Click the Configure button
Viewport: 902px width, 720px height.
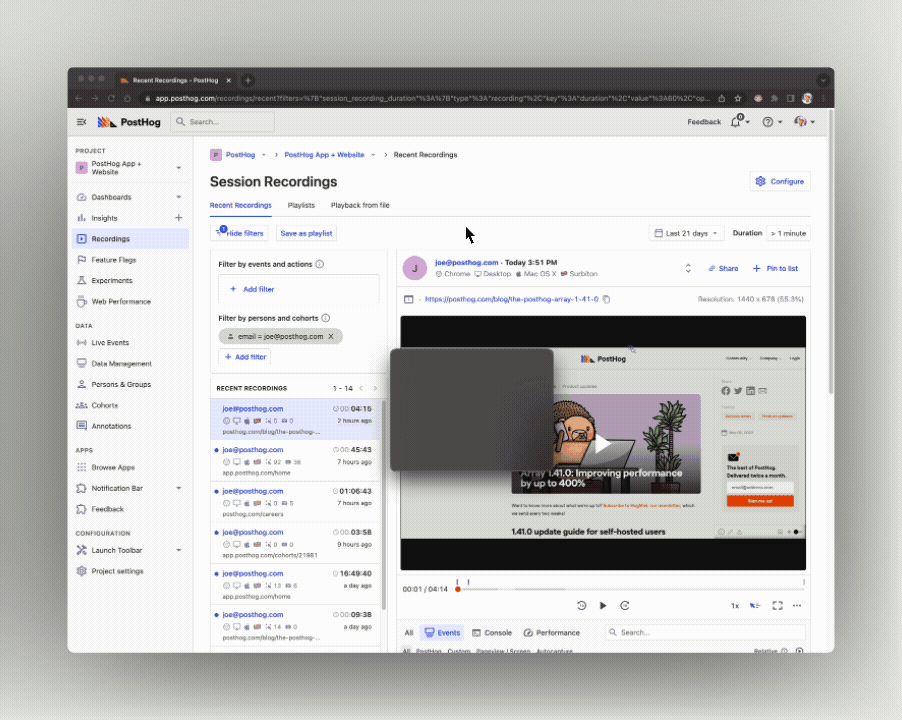coord(780,181)
